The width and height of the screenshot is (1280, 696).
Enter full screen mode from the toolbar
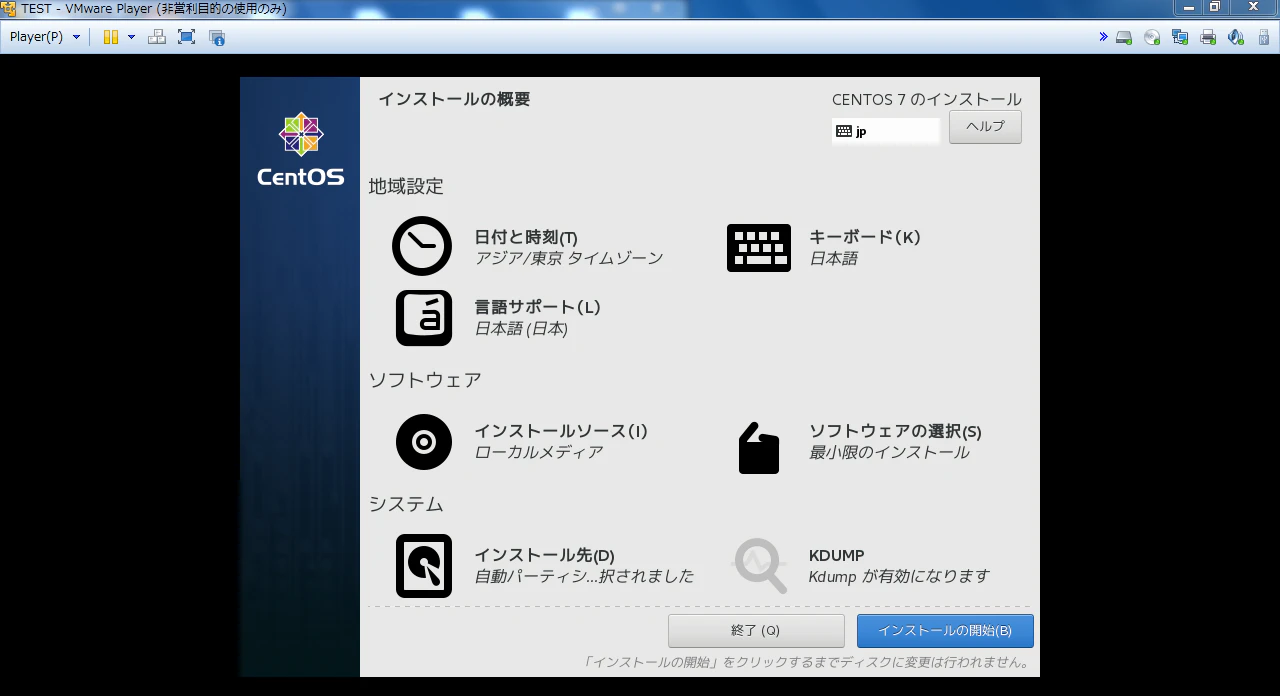(186, 37)
